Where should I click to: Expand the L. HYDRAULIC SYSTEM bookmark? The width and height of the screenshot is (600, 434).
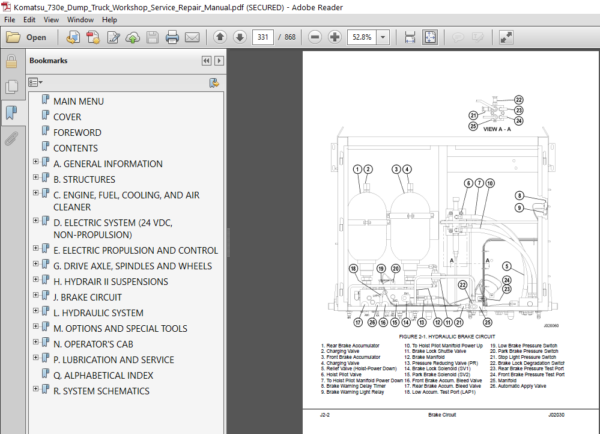coord(36,311)
